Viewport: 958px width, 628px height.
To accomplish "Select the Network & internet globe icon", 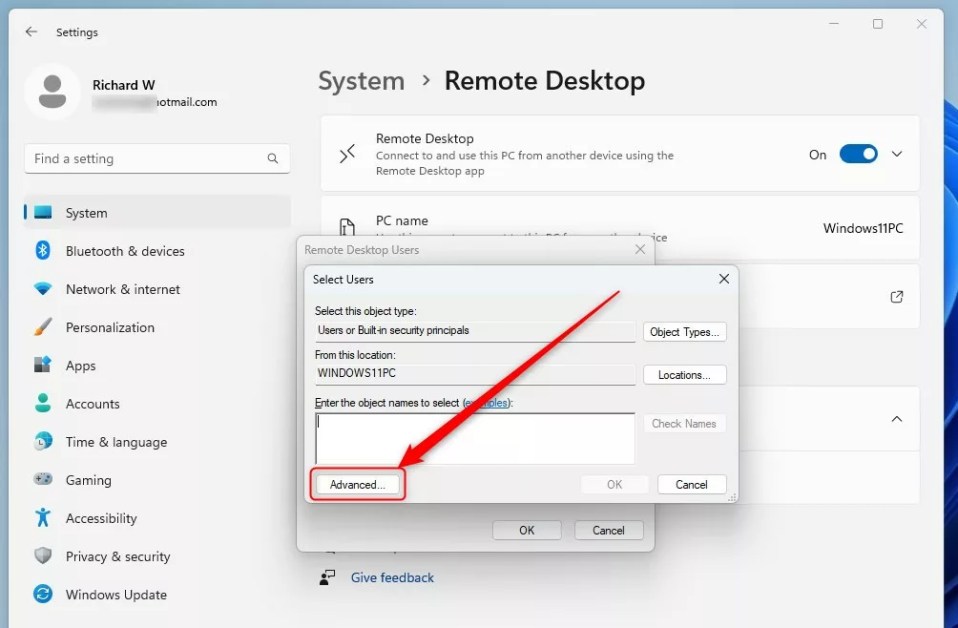I will [x=41, y=289].
